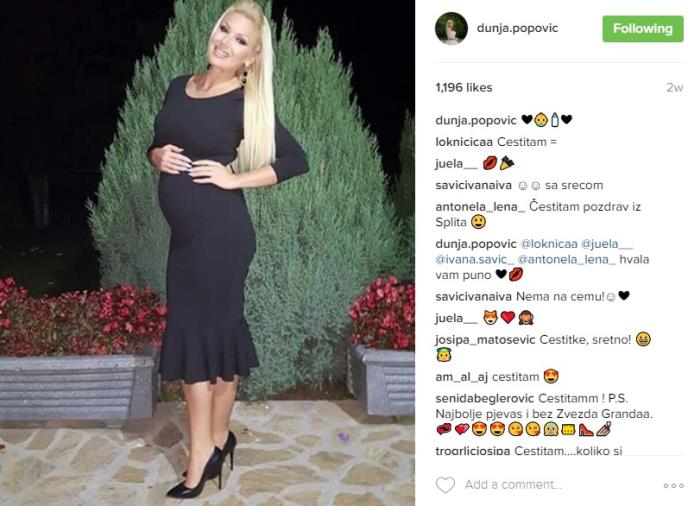Image resolution: width=688 pixels, height=506 pixels.
Task: View the 1,196 likes list
Action: (x=463, y=87)
